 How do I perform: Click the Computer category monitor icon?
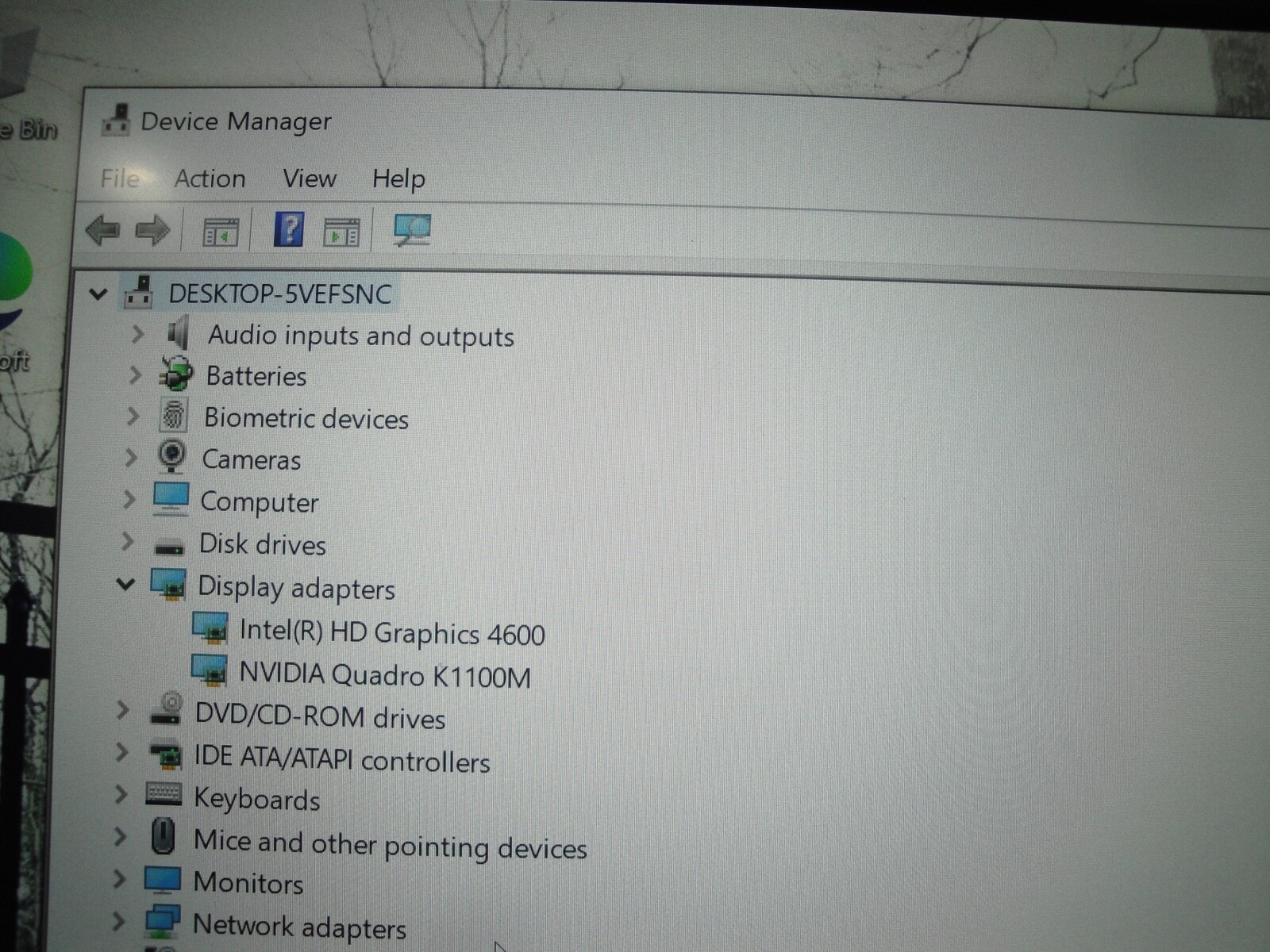(x=171, y=499)
